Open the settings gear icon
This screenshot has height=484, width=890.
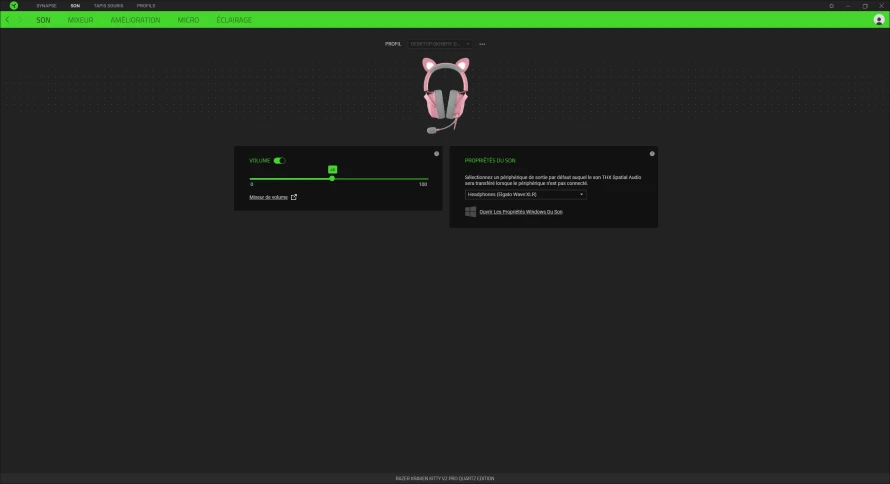[832, 6]
